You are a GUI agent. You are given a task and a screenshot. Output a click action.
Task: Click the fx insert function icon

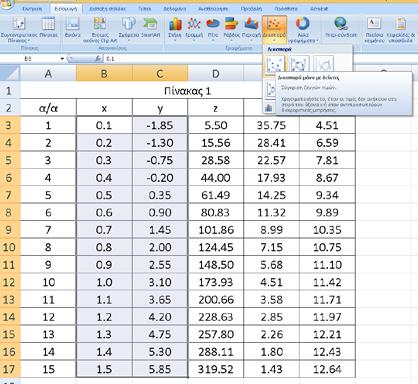coord(98,59)
